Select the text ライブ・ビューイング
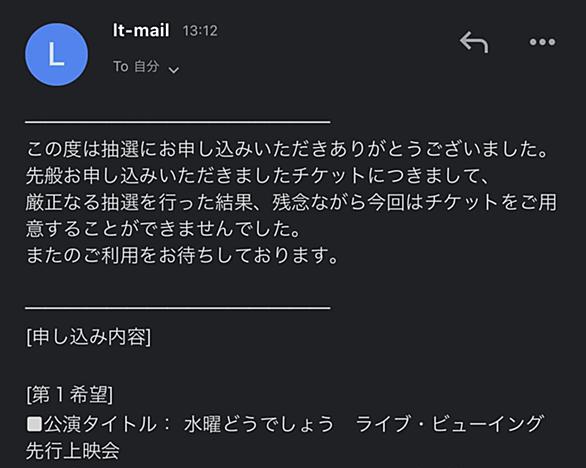Screen dimensions: 586x468 point(450,424)
